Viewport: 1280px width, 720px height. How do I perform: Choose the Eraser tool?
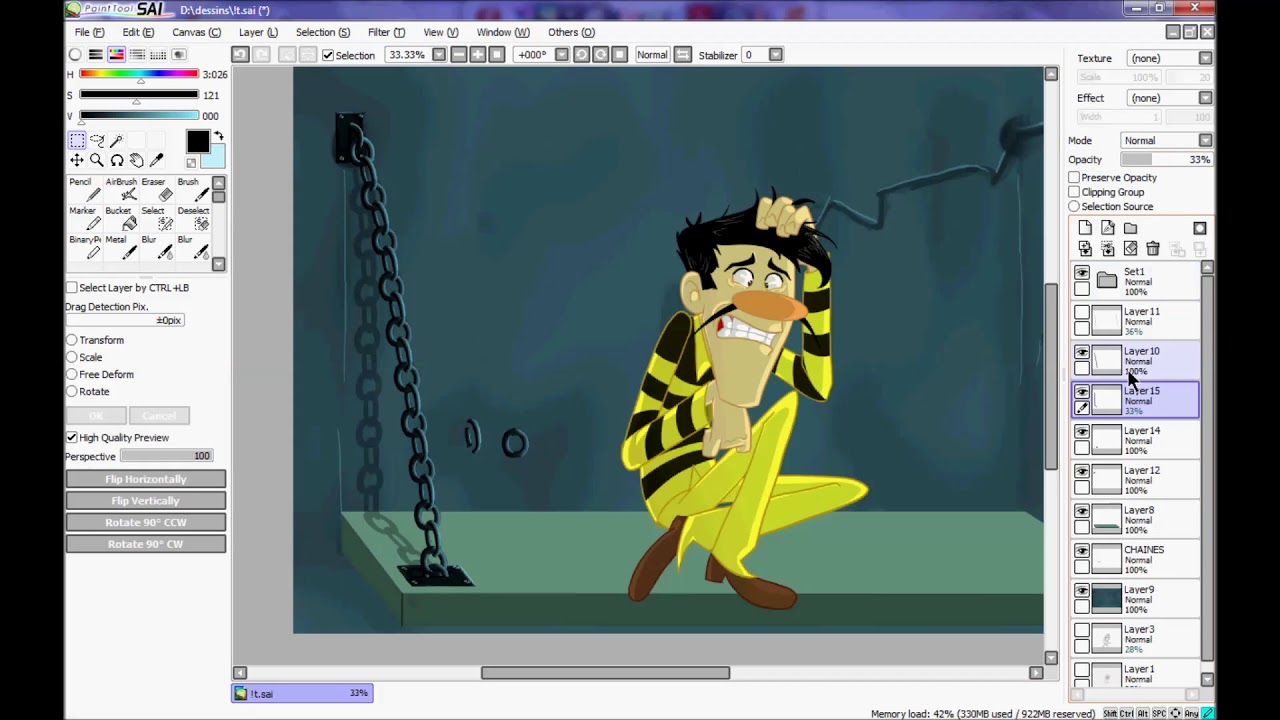pos(156,190)
